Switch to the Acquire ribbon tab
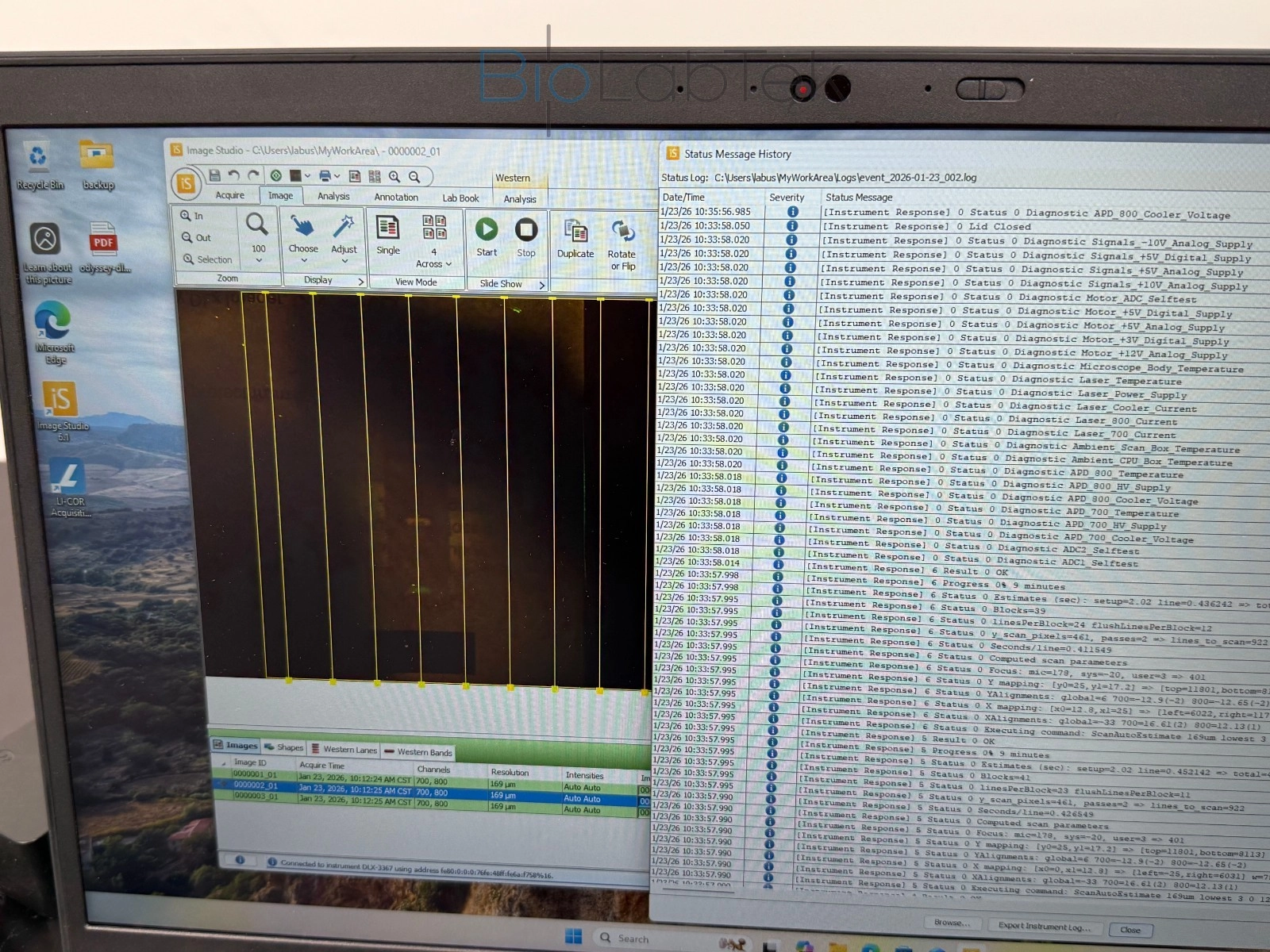The image size is (1270, 952). [230, 195]
